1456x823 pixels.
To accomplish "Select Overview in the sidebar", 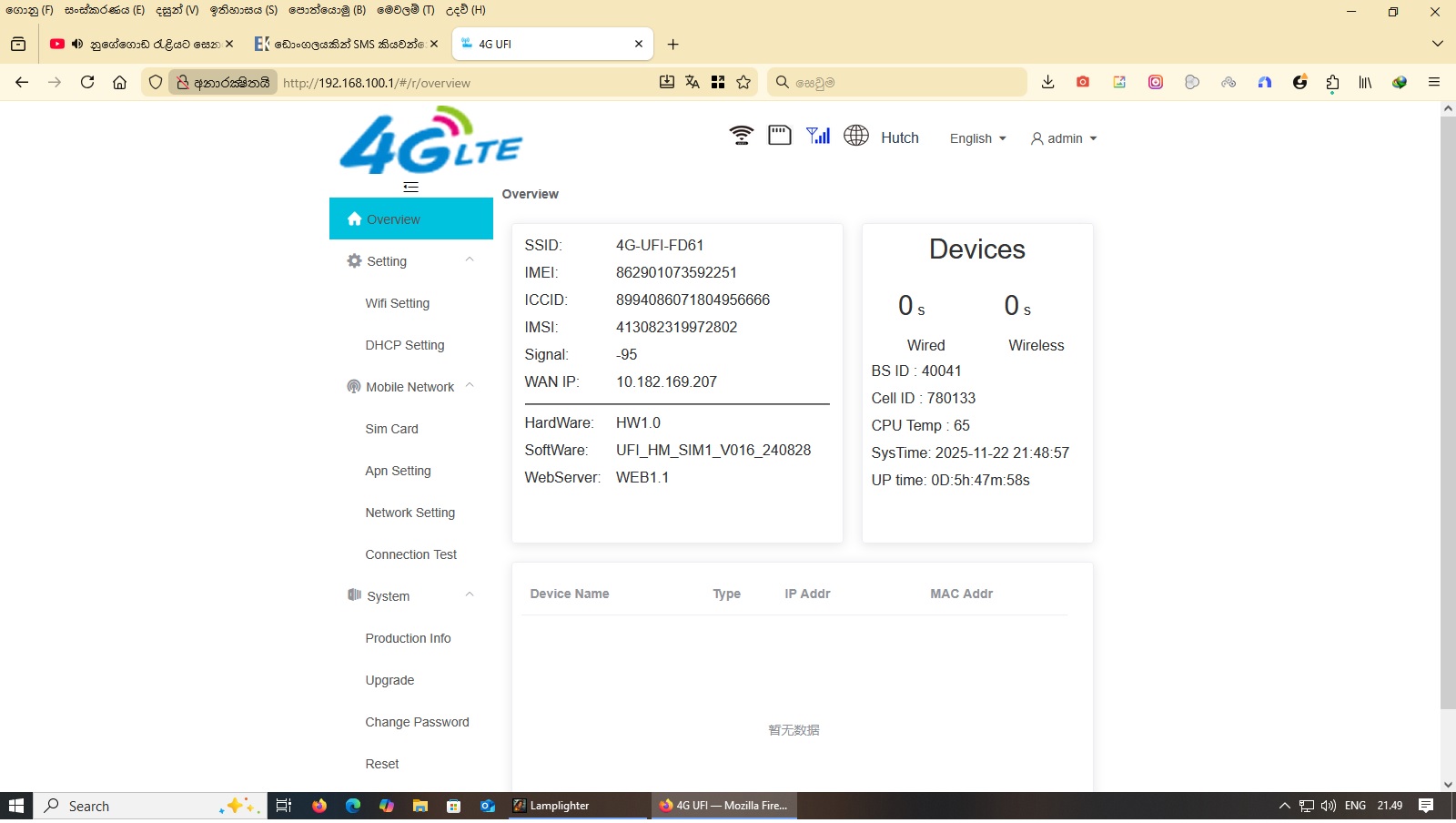I will [x=411, y=219].
